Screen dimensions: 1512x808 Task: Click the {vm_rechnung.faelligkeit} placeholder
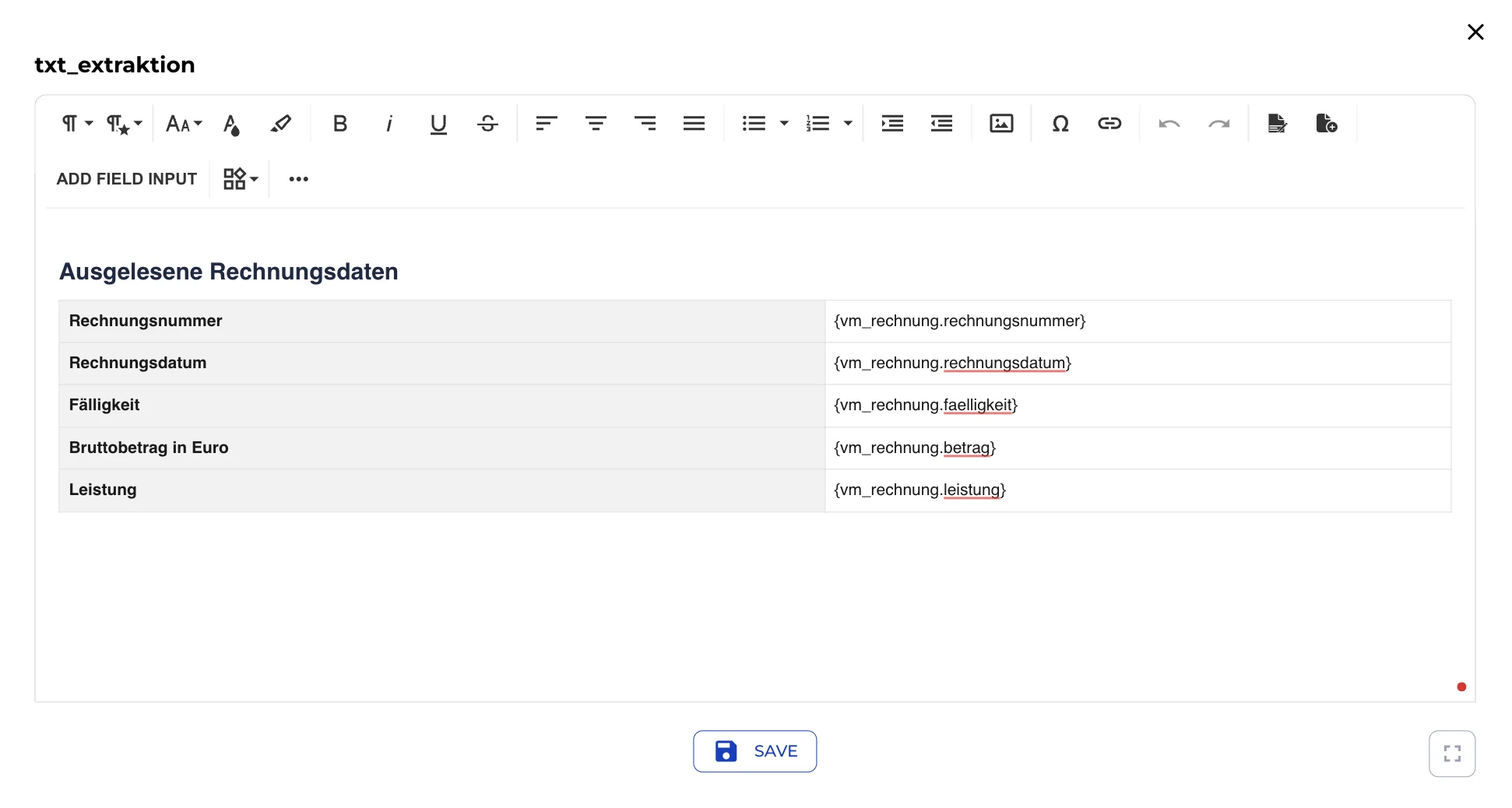(926, 405)
